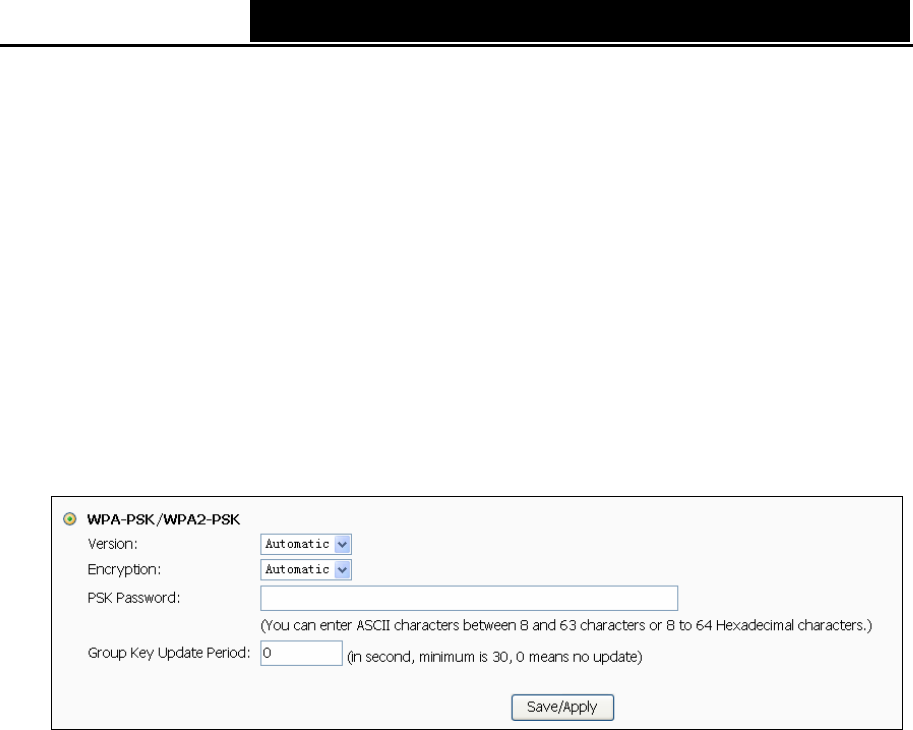Click the Group Key Update Period label

(169, 653)
